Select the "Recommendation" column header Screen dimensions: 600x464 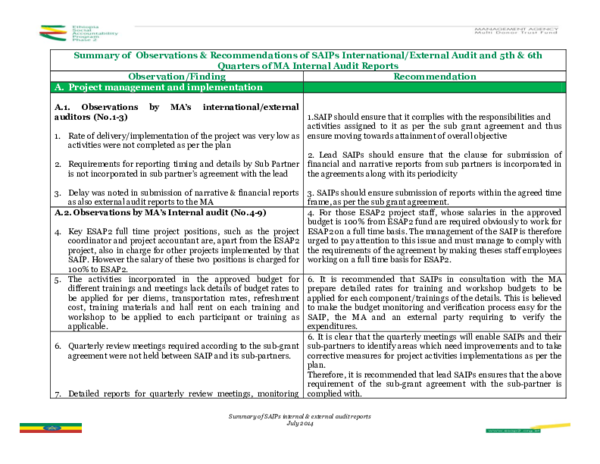(434, 77)
